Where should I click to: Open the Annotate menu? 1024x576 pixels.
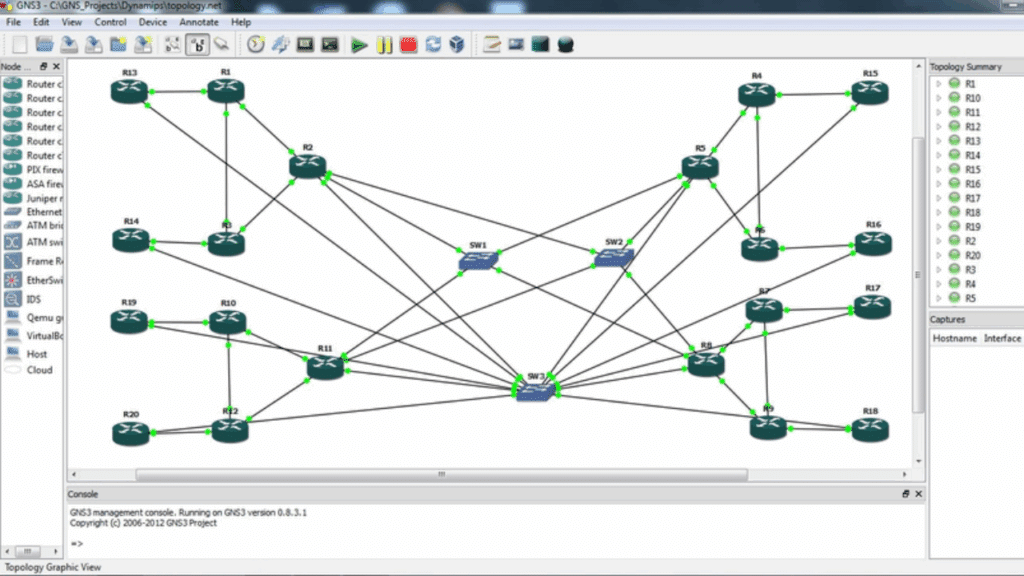(x=198, y=21)
